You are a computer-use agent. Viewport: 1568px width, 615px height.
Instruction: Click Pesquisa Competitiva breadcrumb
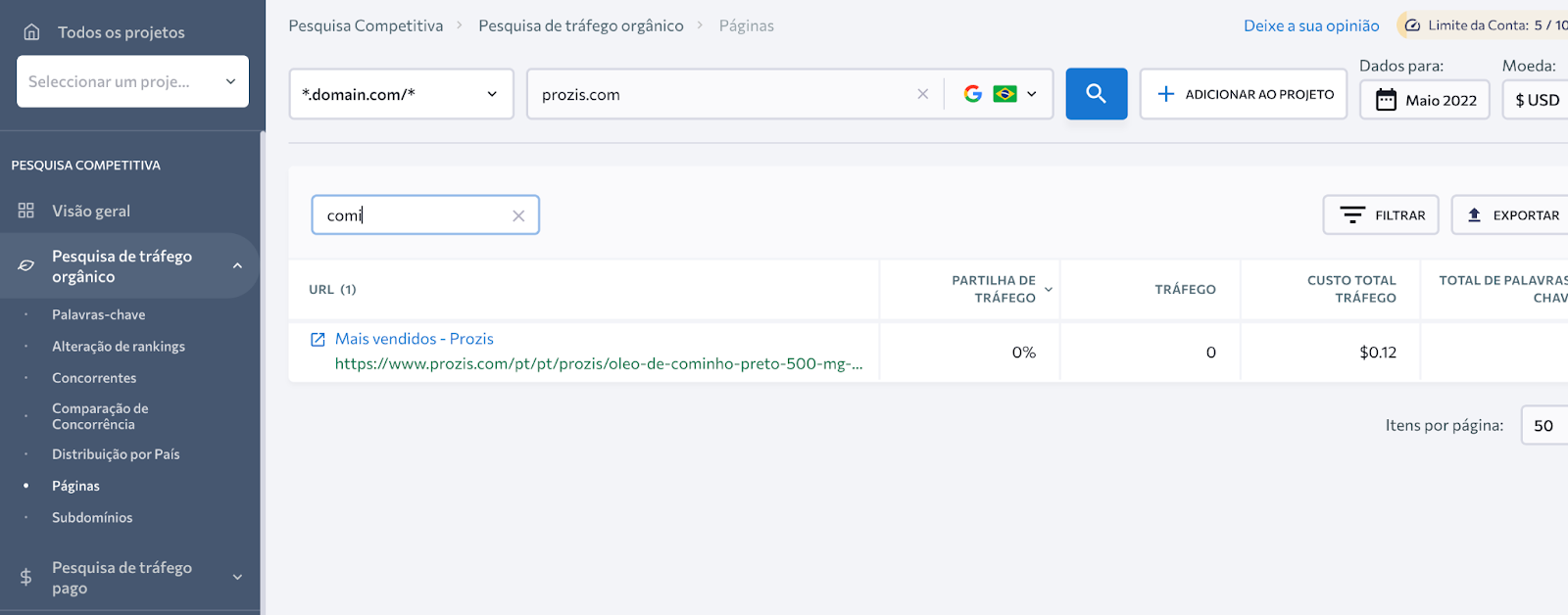coord(366,25)
